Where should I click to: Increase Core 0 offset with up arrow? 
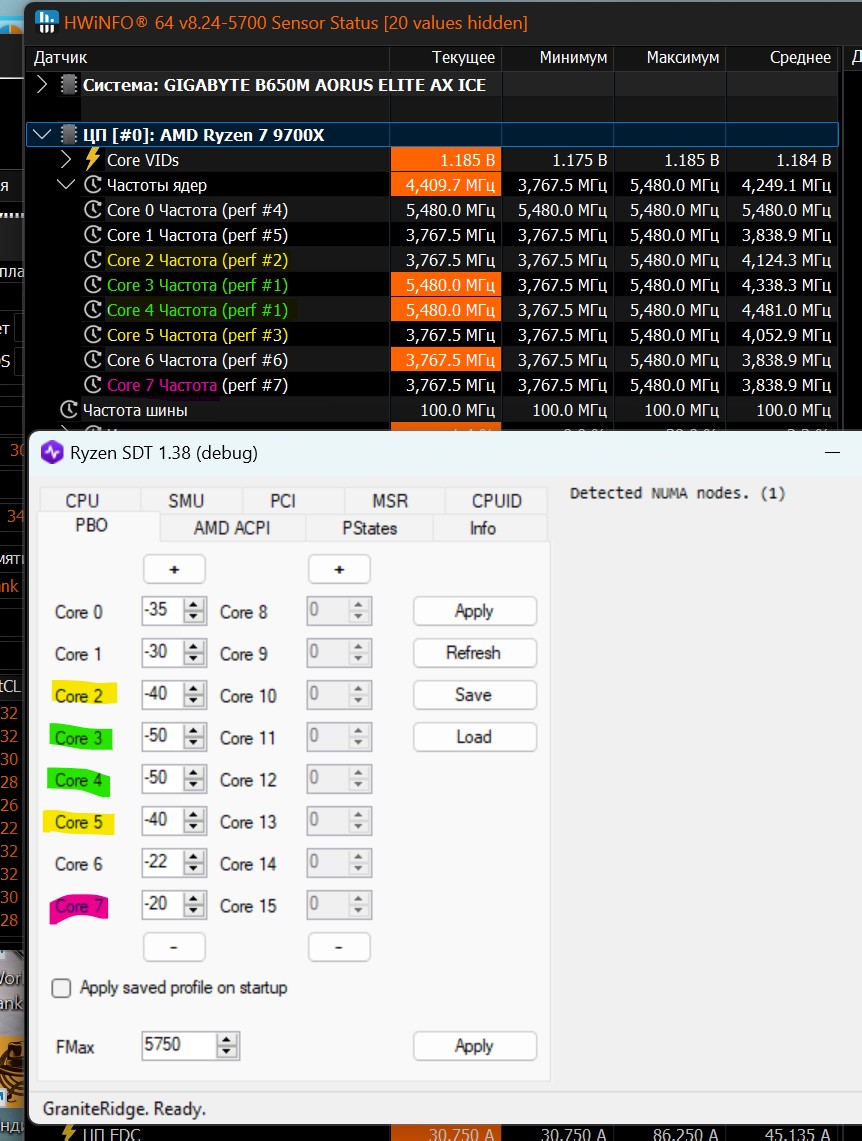point(193,605)
